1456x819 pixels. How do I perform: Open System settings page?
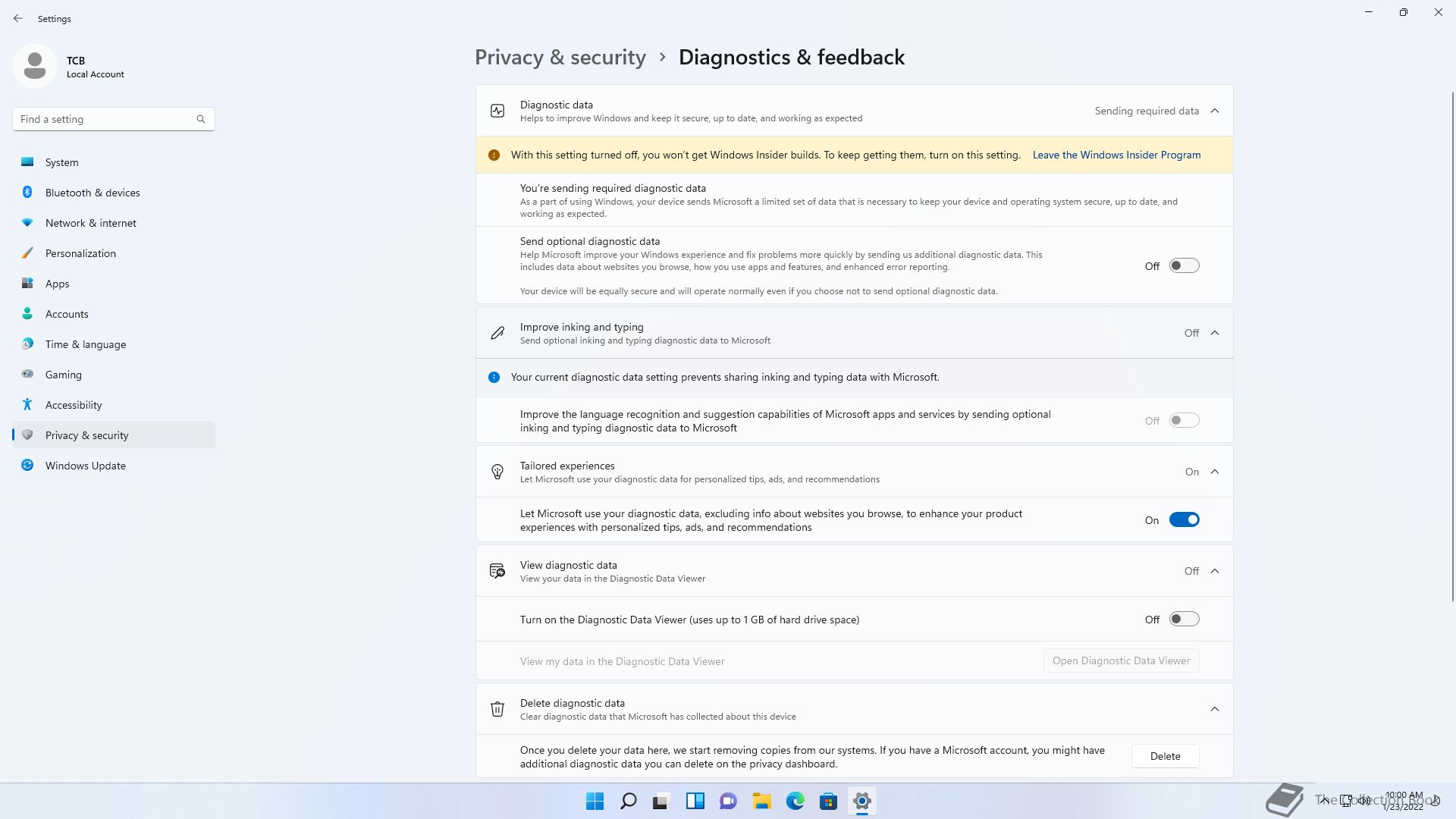click(114, 162)
